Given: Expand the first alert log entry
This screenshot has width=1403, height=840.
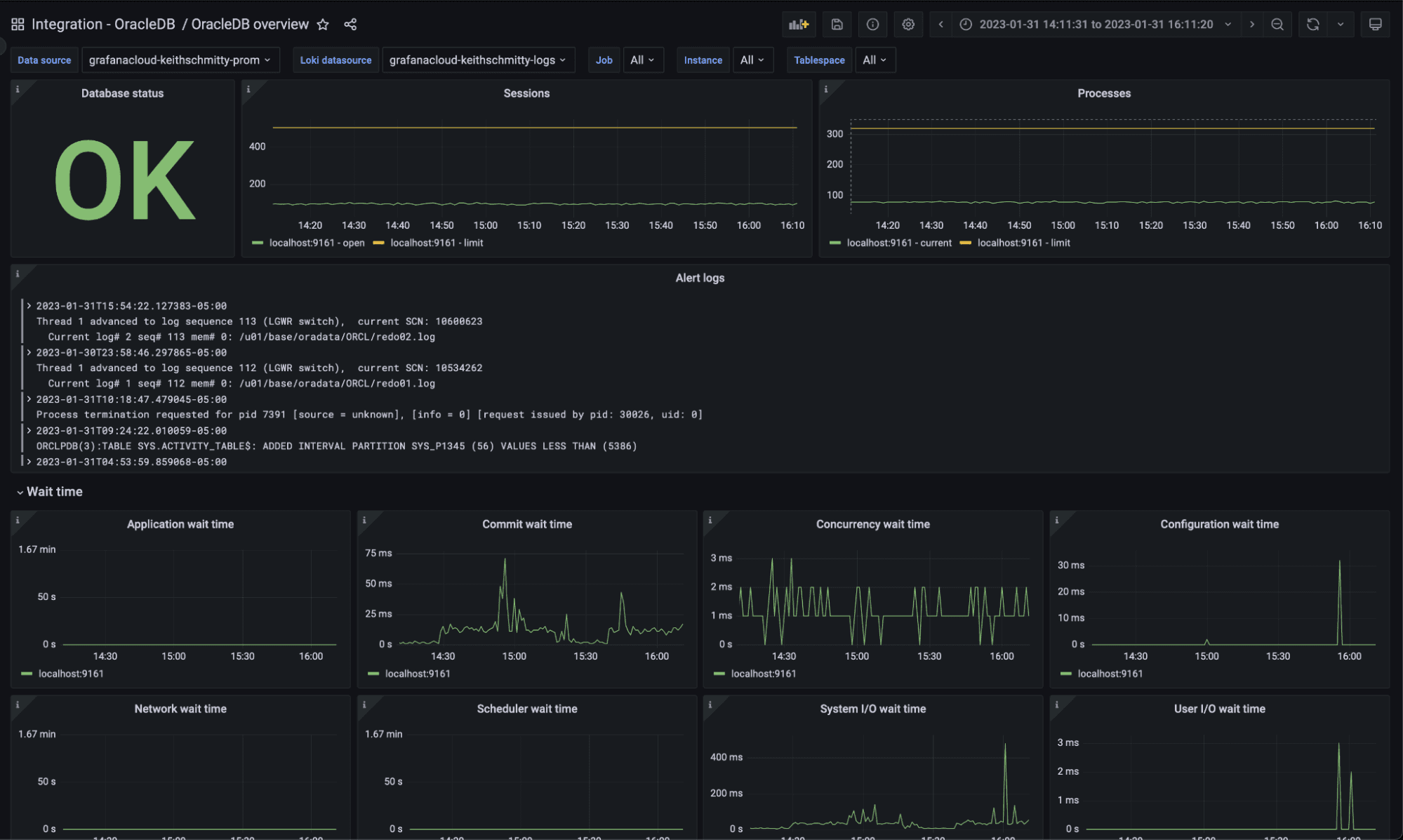Looking at the screenshot, I should (x=29, y=306).
